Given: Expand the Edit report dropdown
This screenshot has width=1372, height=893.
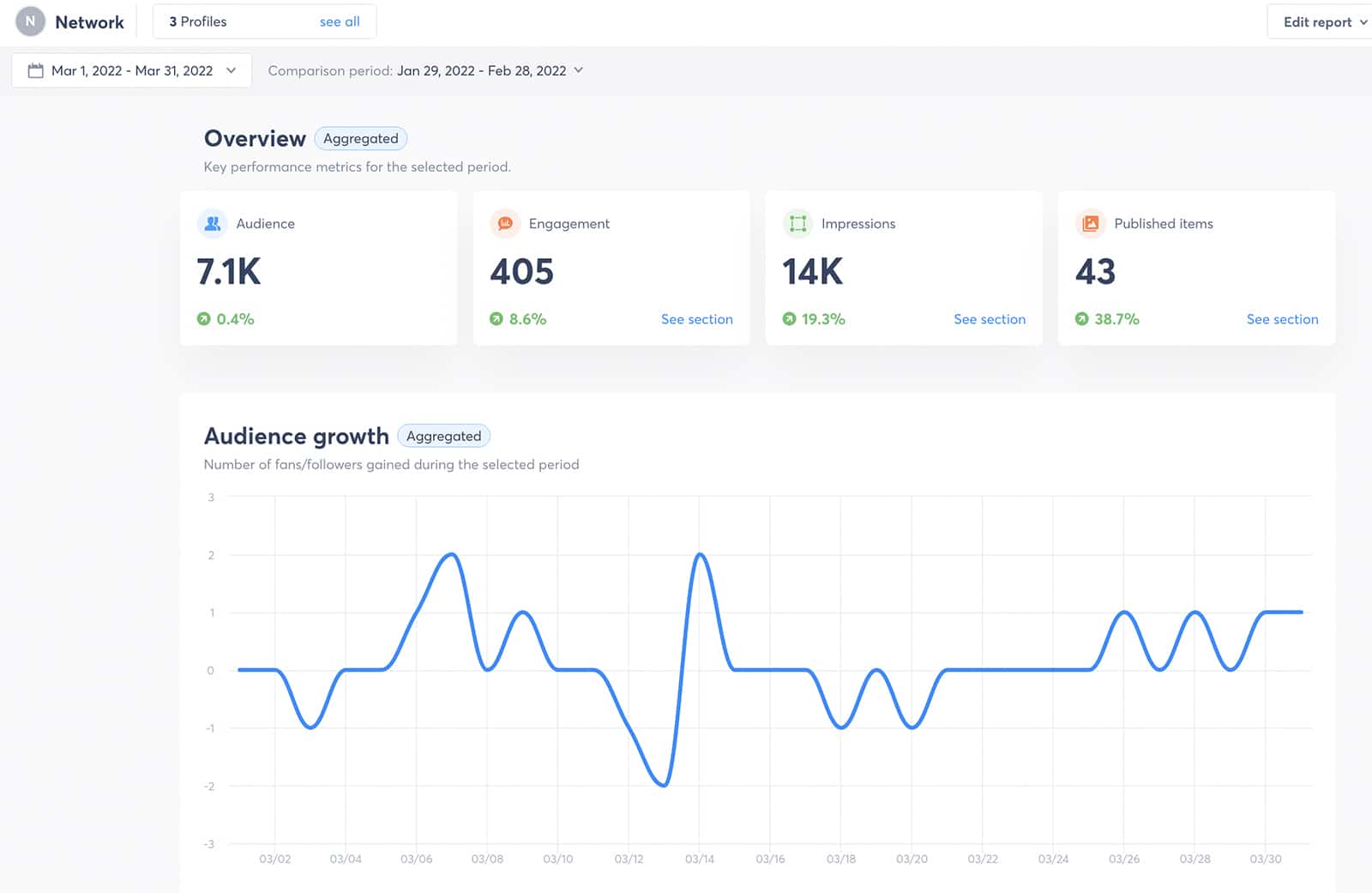Looking at the screenshot, I should (1319, 21).
